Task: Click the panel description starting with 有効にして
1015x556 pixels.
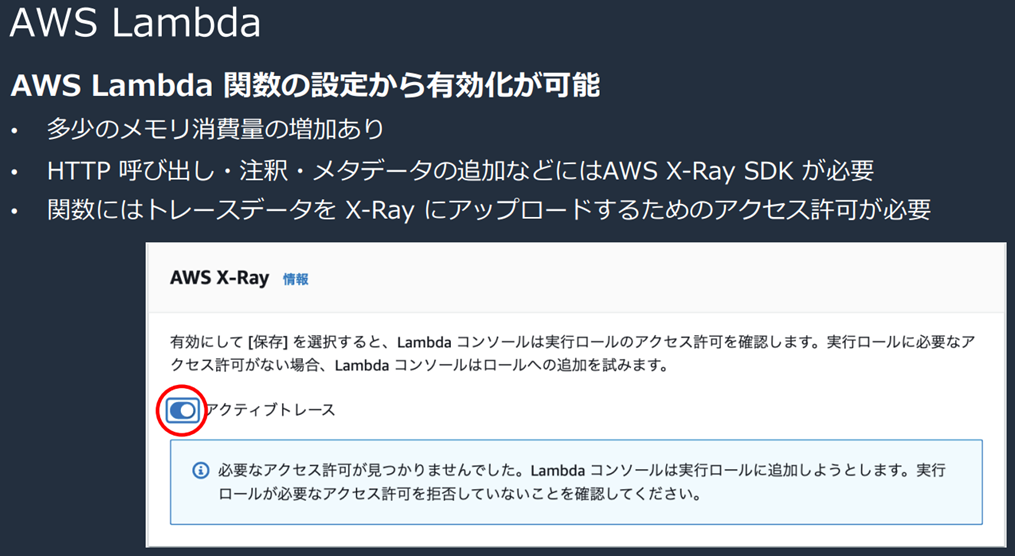Action: click(x=570, y=342)
